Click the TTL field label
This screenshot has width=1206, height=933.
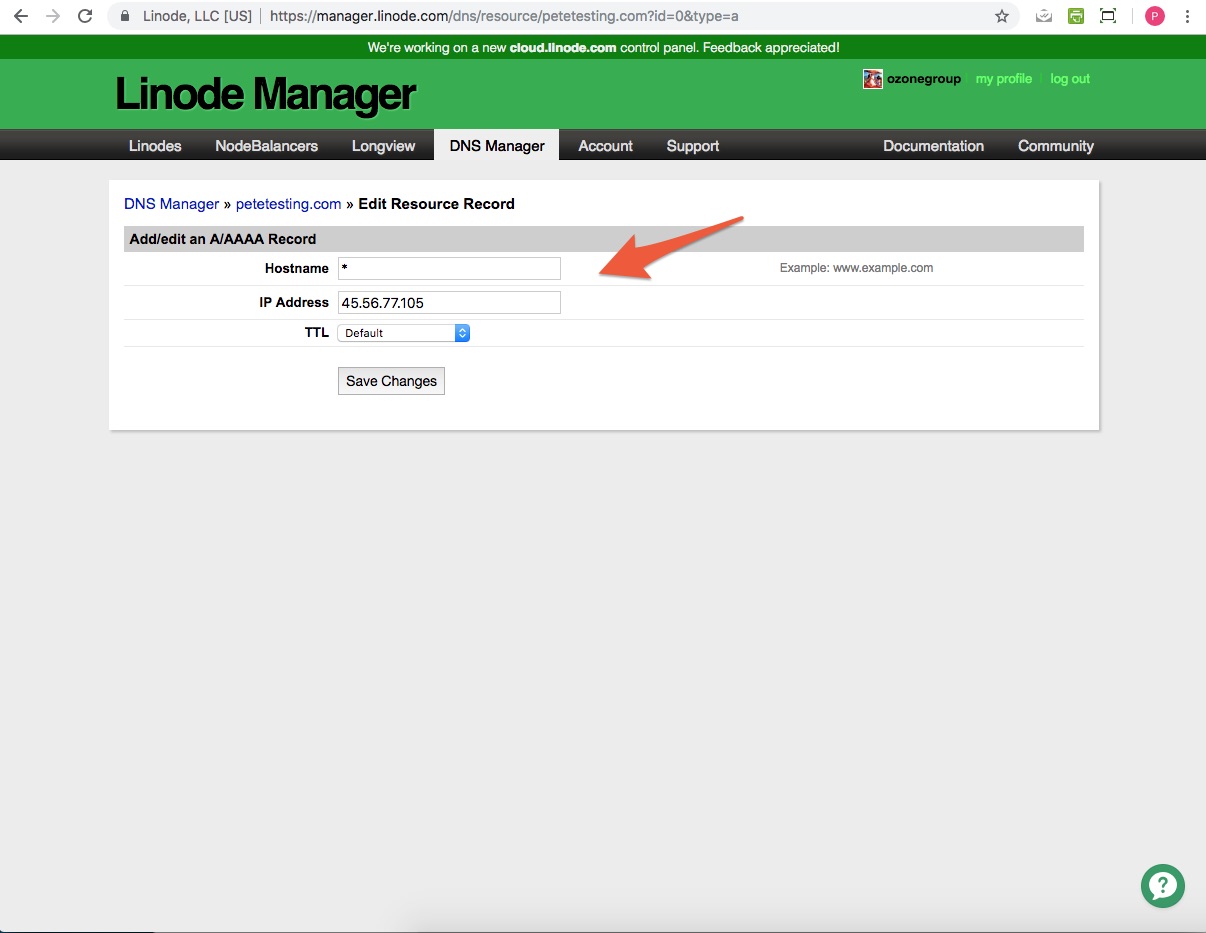[317, 333]
